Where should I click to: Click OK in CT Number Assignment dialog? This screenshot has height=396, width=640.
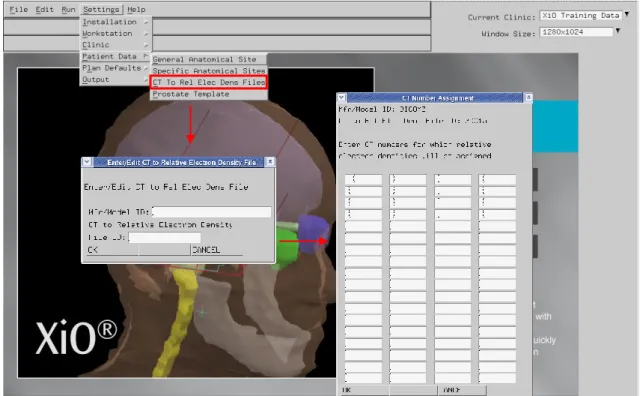(x=364, y=390)
